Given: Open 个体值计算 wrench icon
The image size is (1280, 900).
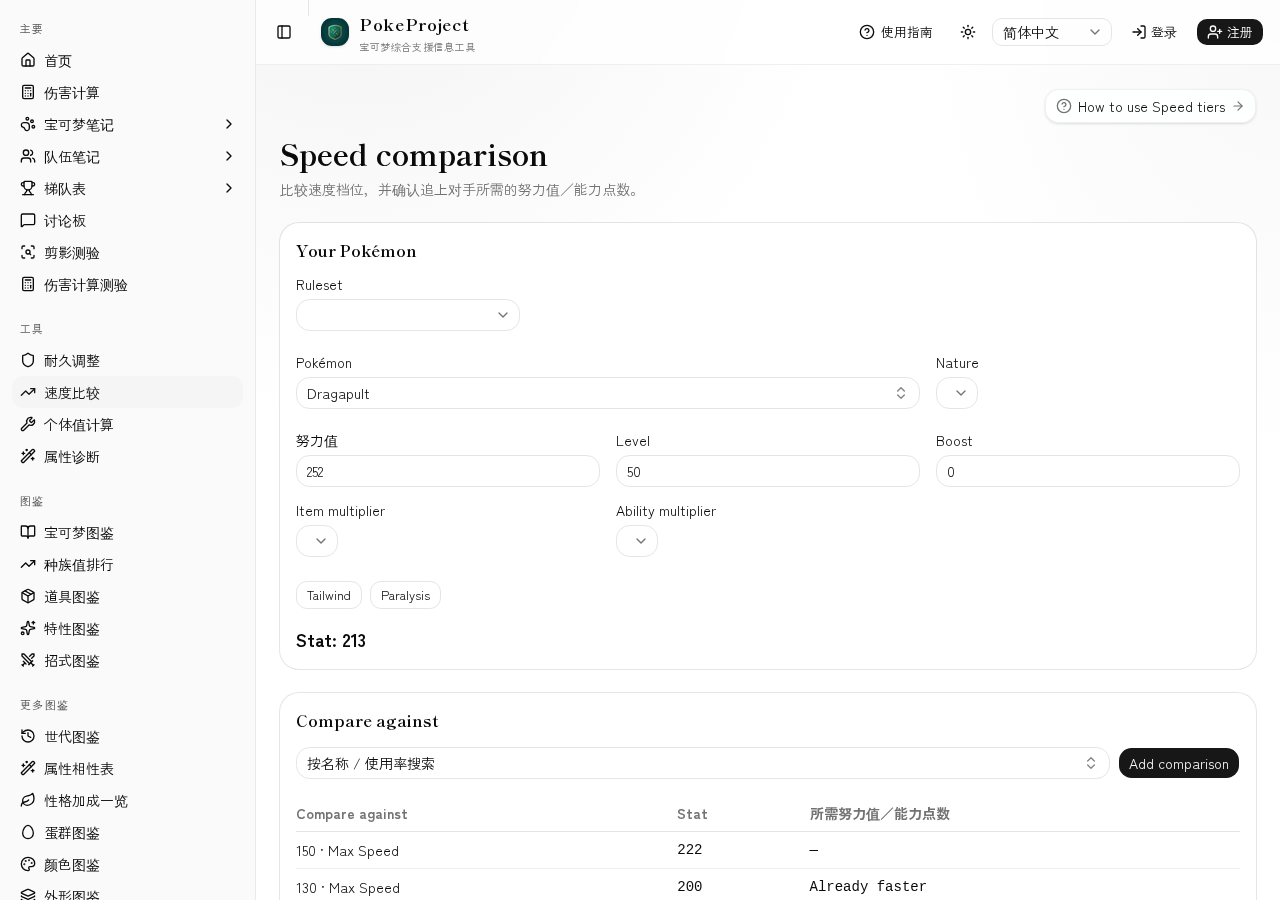Looking at the screenshot, I should click(28, 424).
